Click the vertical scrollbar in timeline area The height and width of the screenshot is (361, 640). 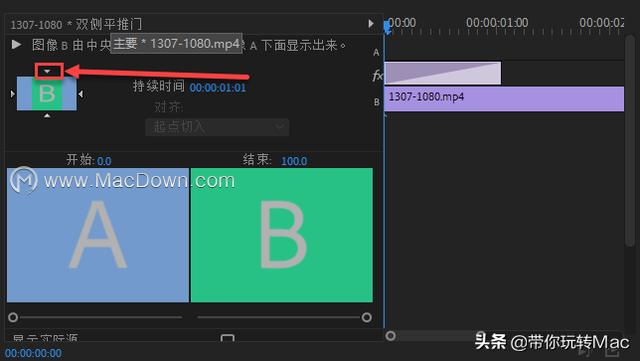click(x=630, y=140)
